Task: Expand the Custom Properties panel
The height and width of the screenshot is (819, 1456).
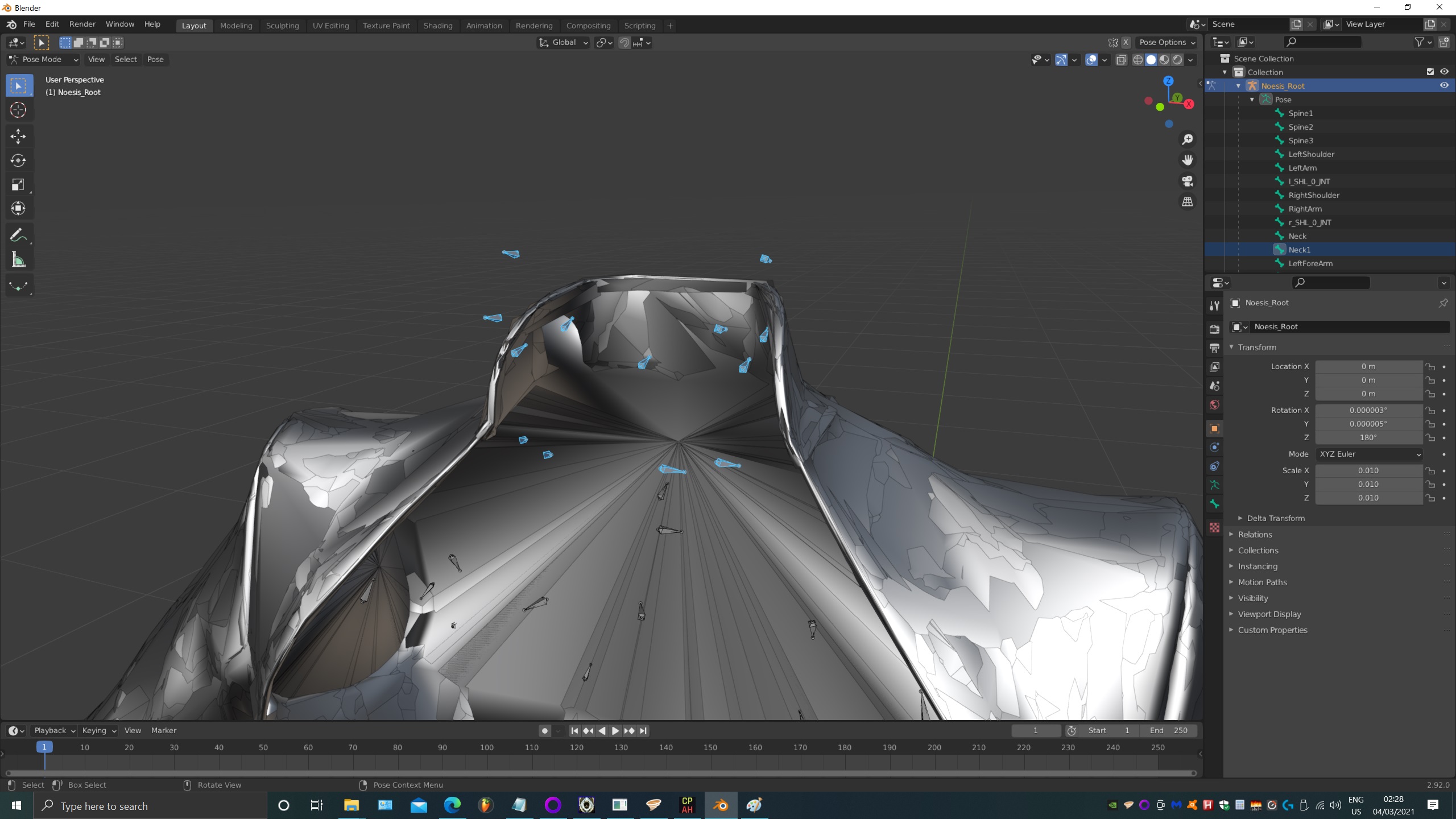Action: tap(1272, 630)
